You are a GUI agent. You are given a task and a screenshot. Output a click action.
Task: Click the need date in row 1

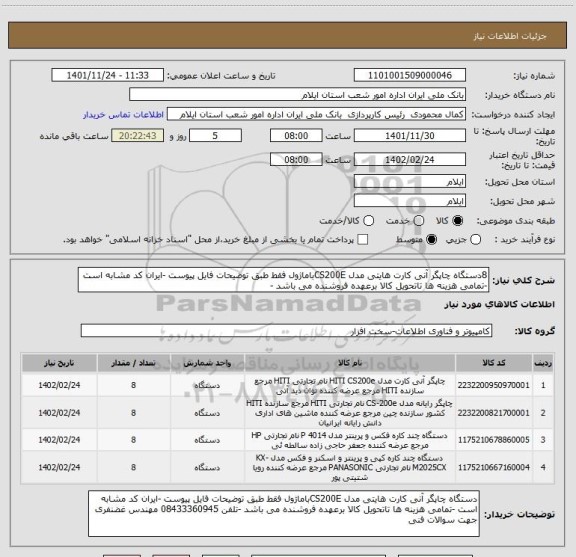pyautogui.click(x=59, y=385)
